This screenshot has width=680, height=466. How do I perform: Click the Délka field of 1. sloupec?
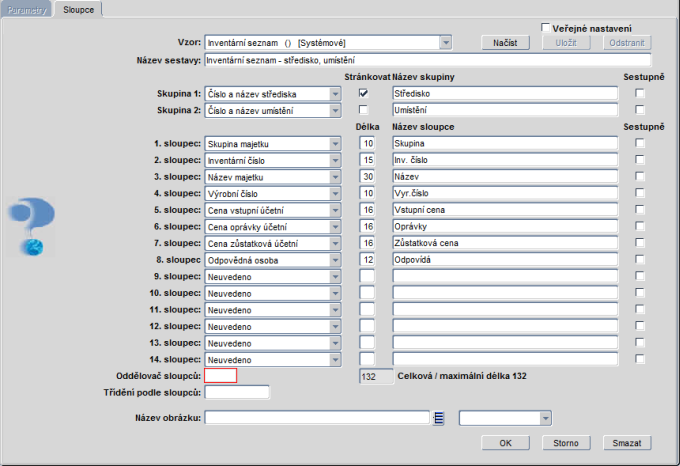pyautogui.click(x=367, y=143)
